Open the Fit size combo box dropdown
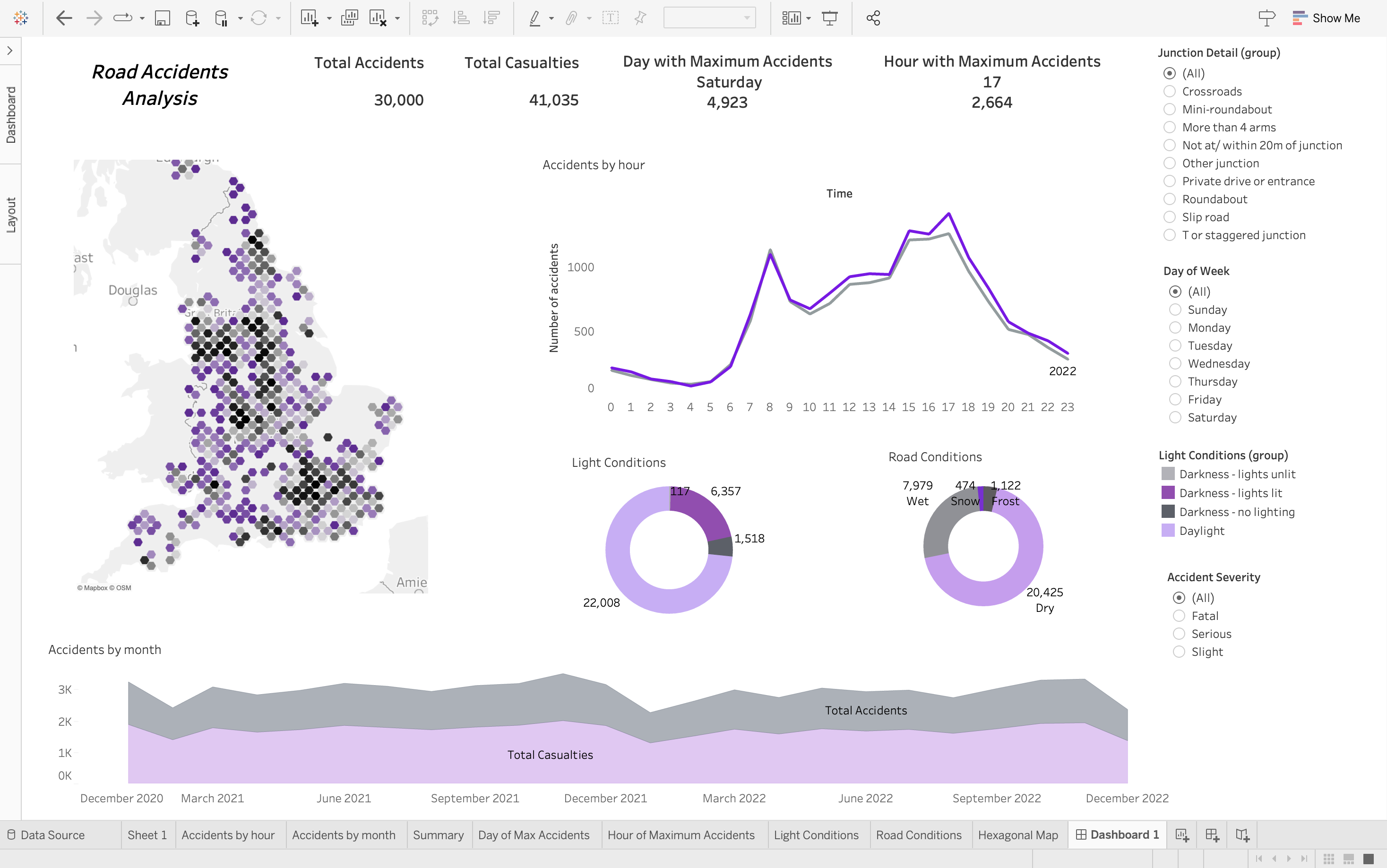The image size is (1387, 868). pos(746,18)
